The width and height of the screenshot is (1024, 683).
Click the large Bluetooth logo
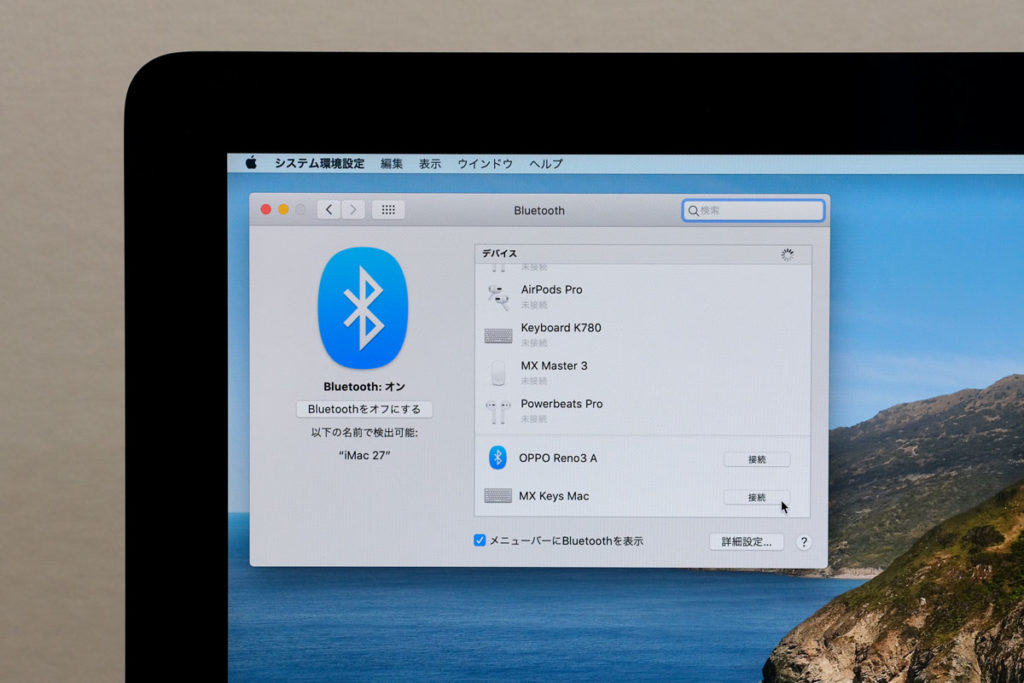click(363, 308)
